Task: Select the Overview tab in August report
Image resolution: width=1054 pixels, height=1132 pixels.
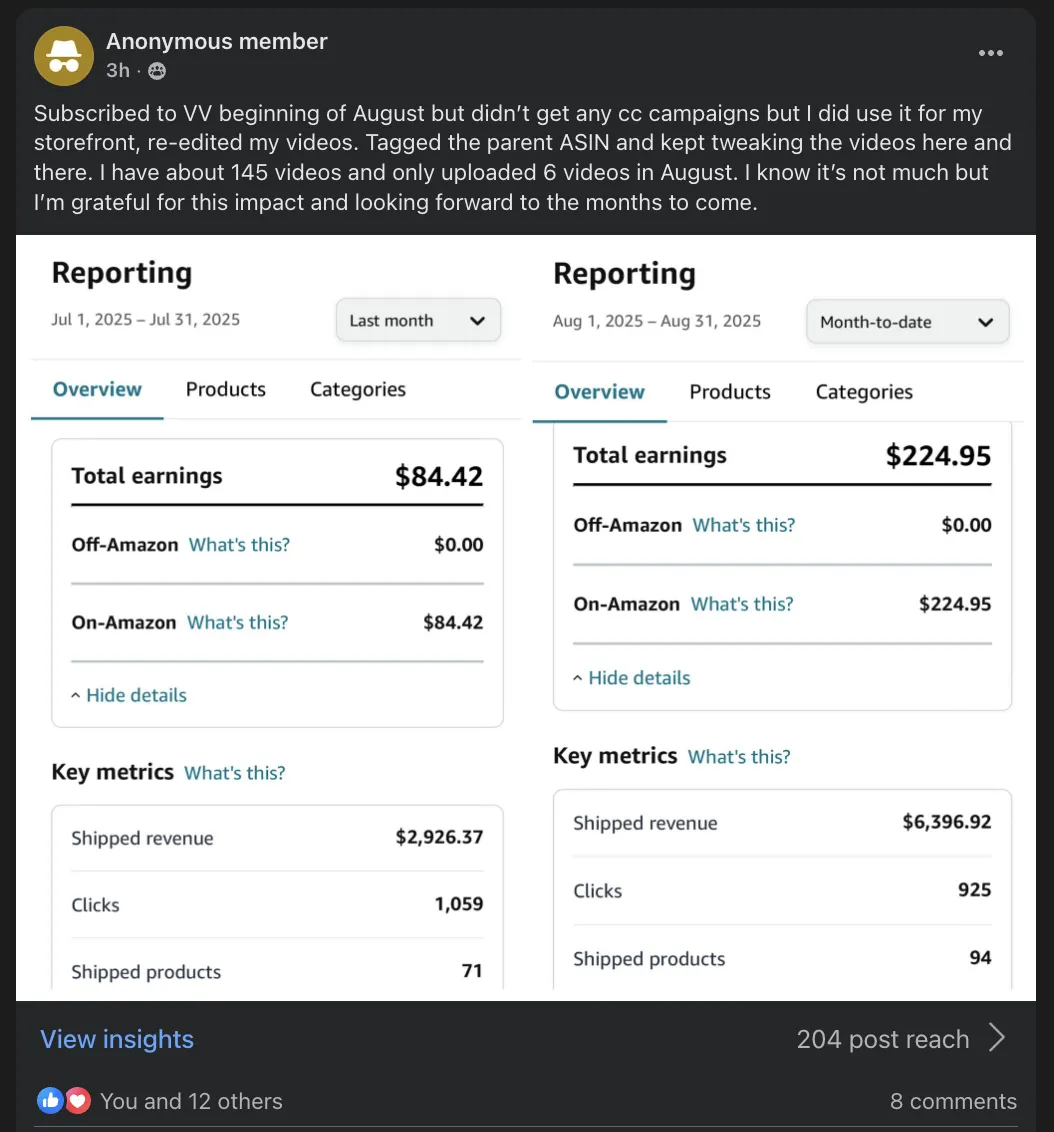Action: [x=599, y=392]
